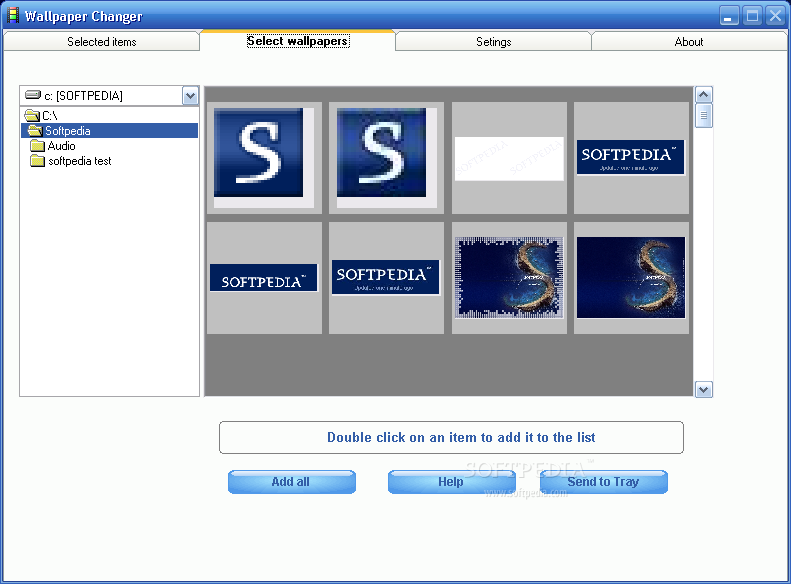Select the second S logo thumbnail

[x=386, y=158]
